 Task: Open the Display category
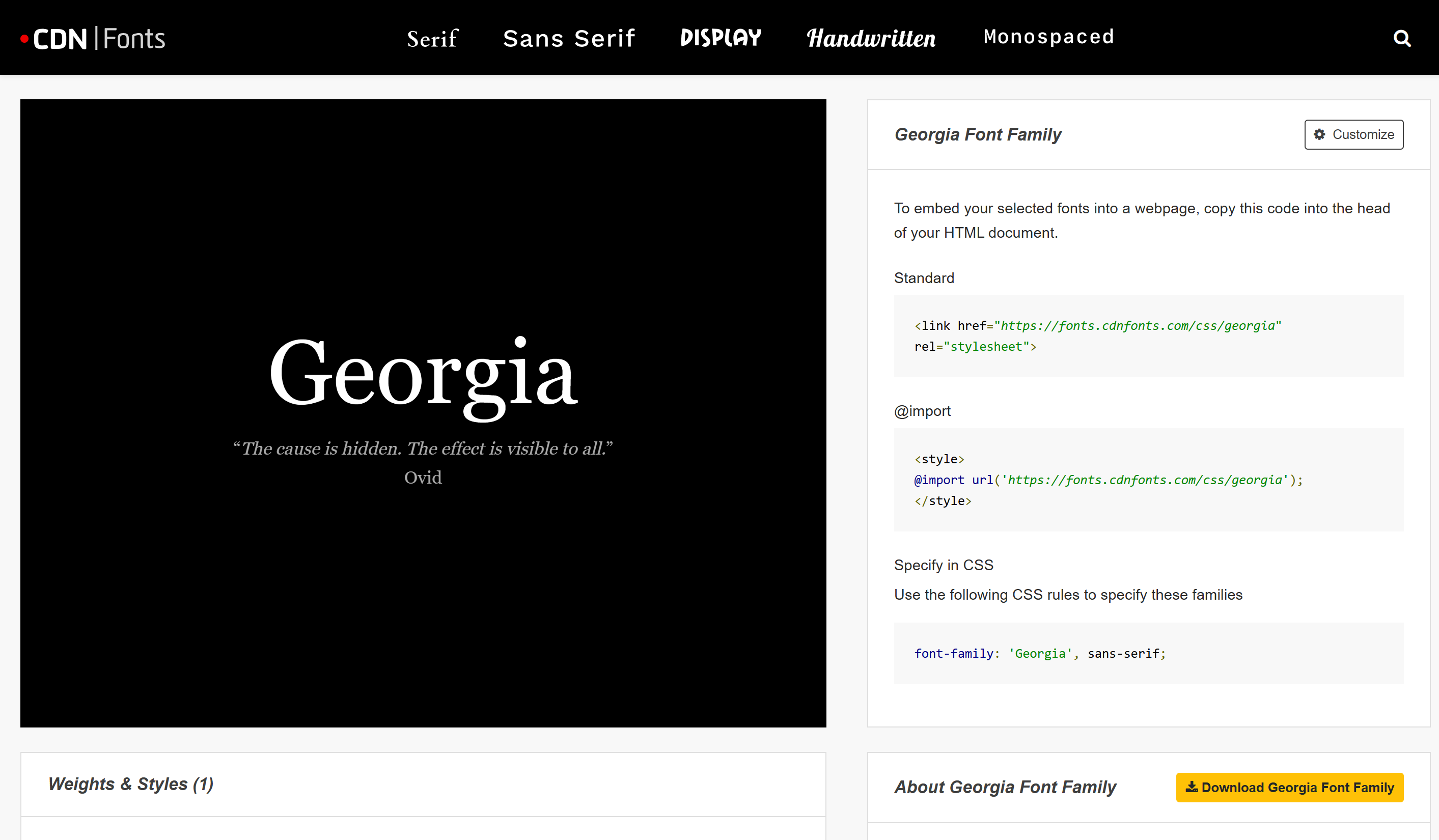point(721,38)
